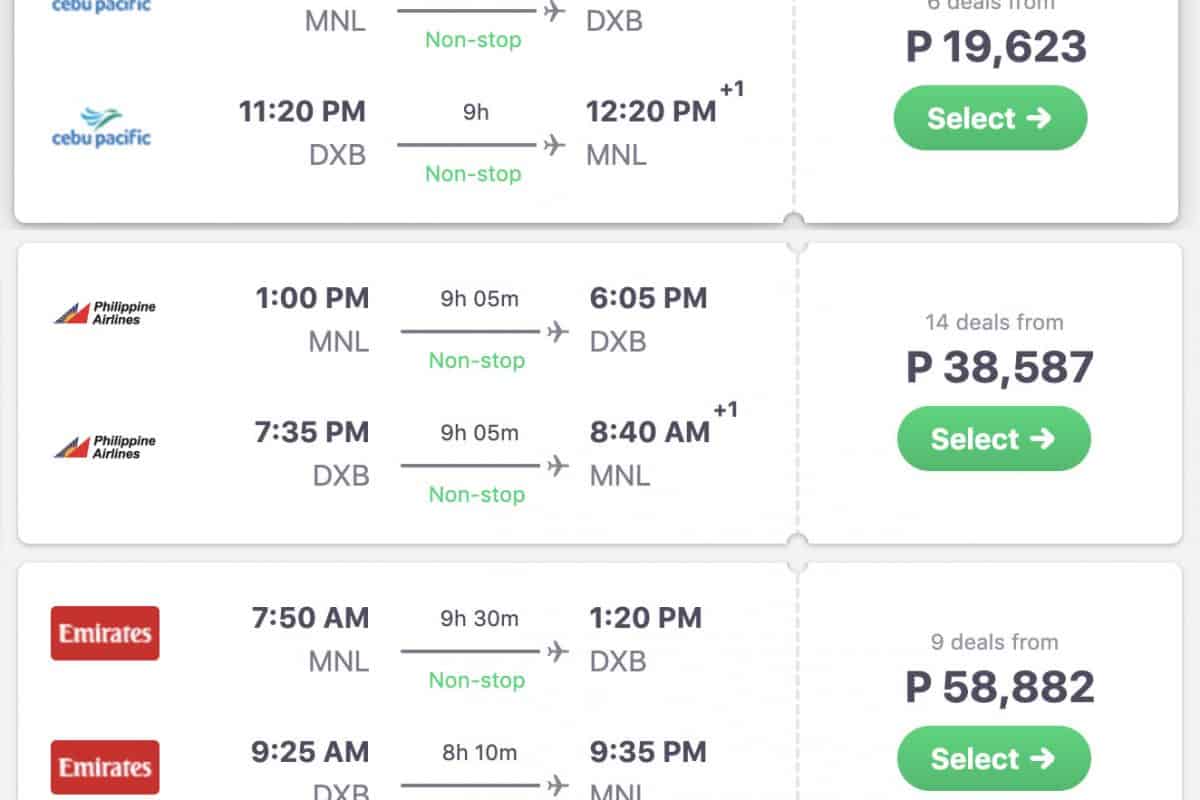The image size is (1200, 800).
Task: Click the airplane icon on the 9h 05m MNL–DXB route
Action: click(x=557, y=331)
